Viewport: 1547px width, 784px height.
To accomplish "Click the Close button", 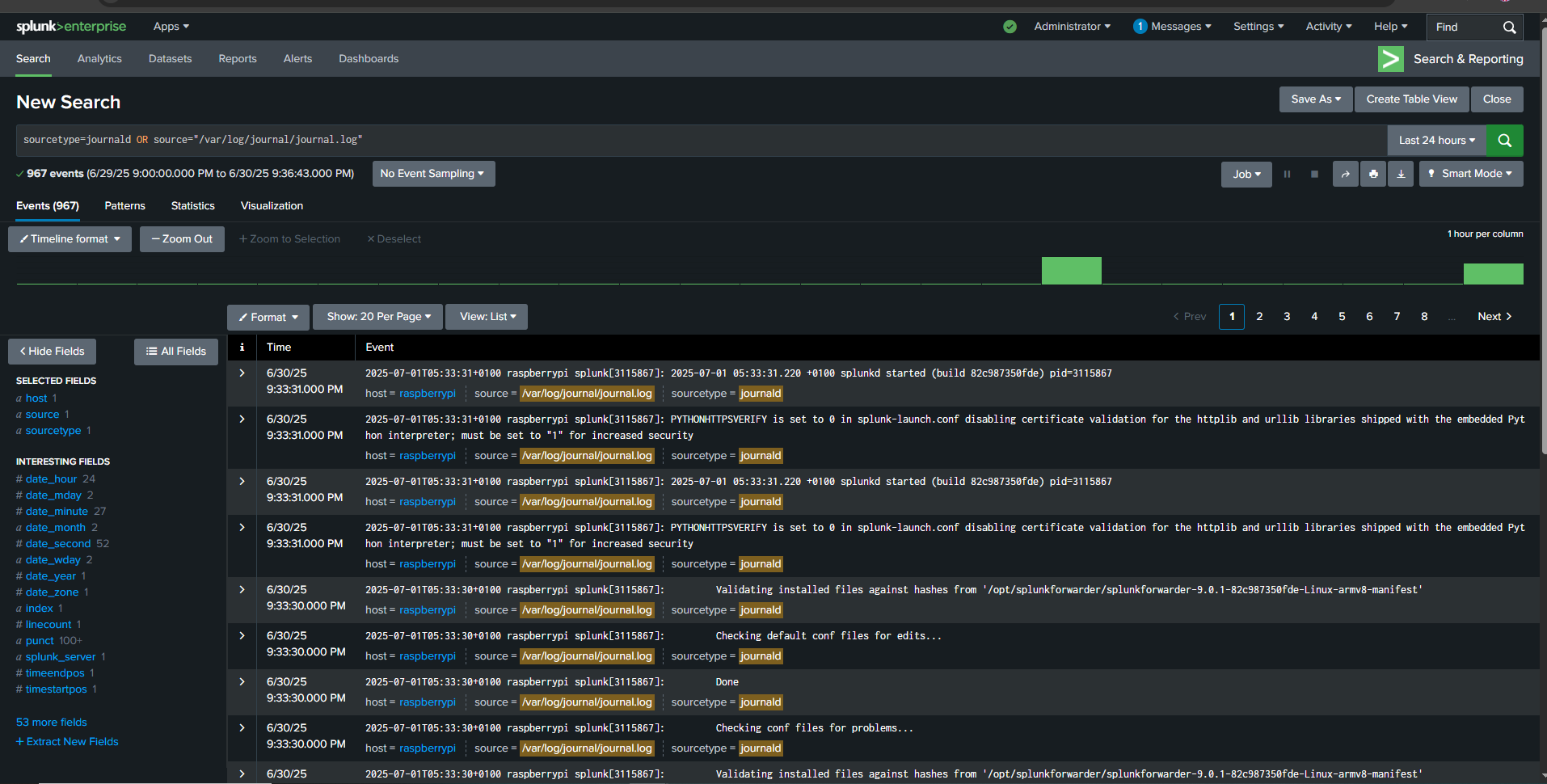I will point(1497,99).
